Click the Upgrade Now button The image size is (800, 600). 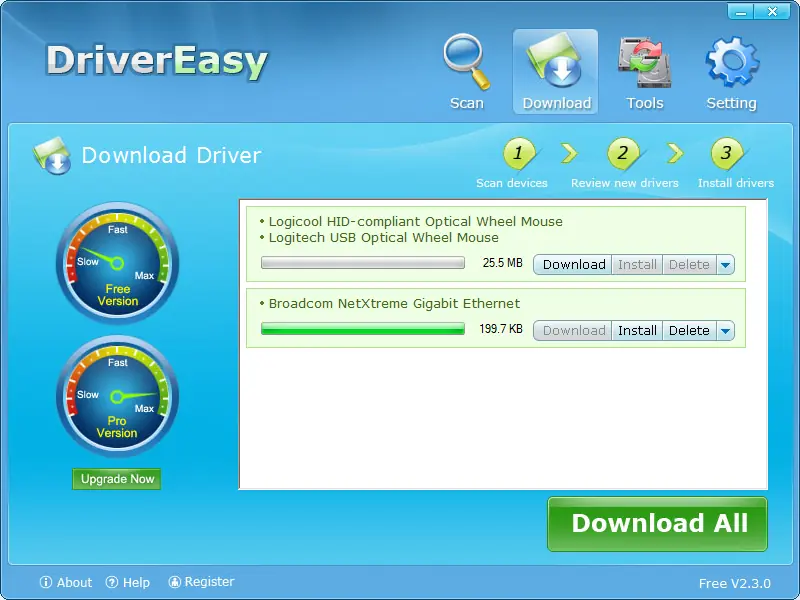coord(117,479)
